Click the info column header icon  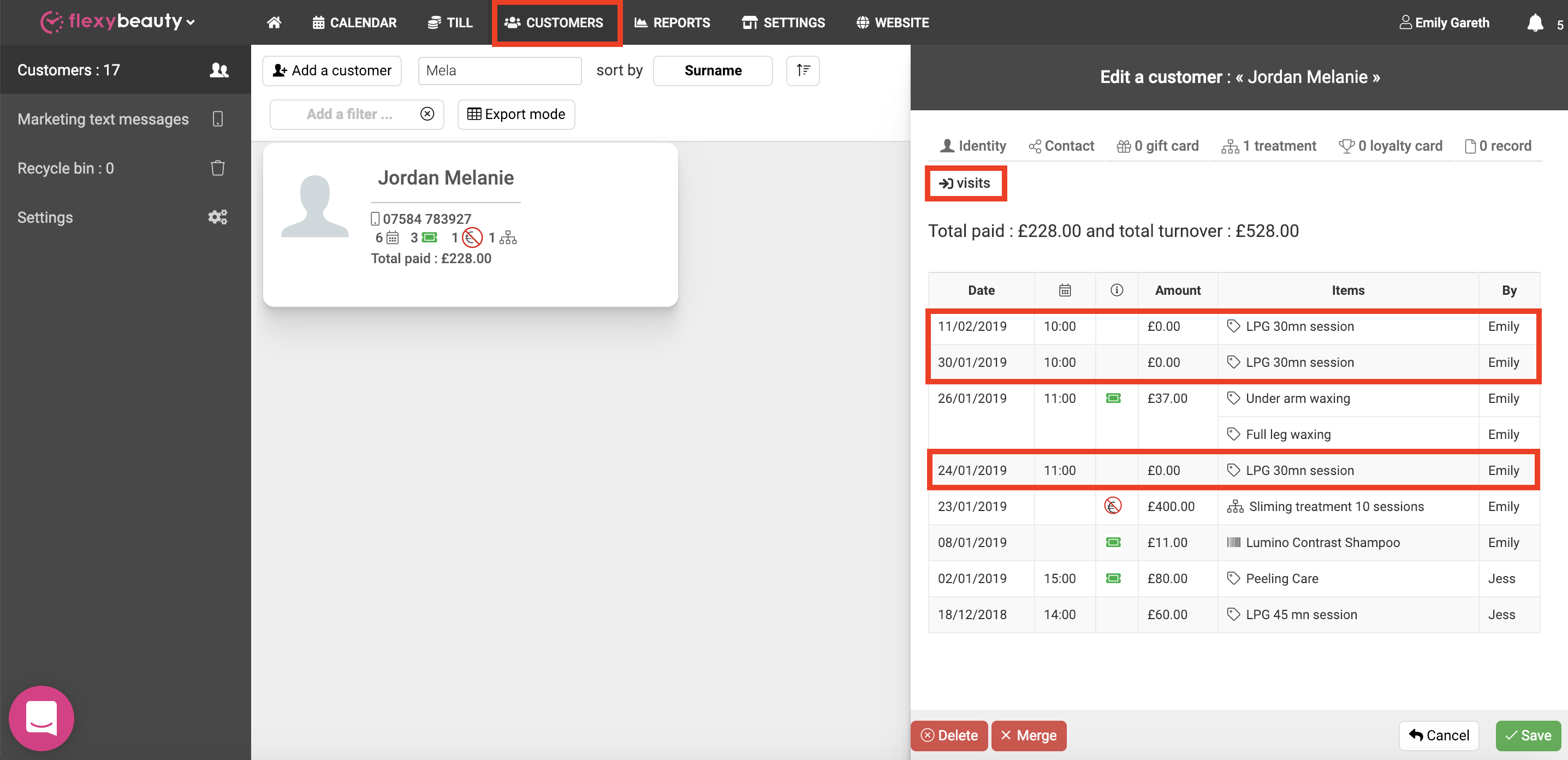pyautogui.click(x=1116, y=290)
